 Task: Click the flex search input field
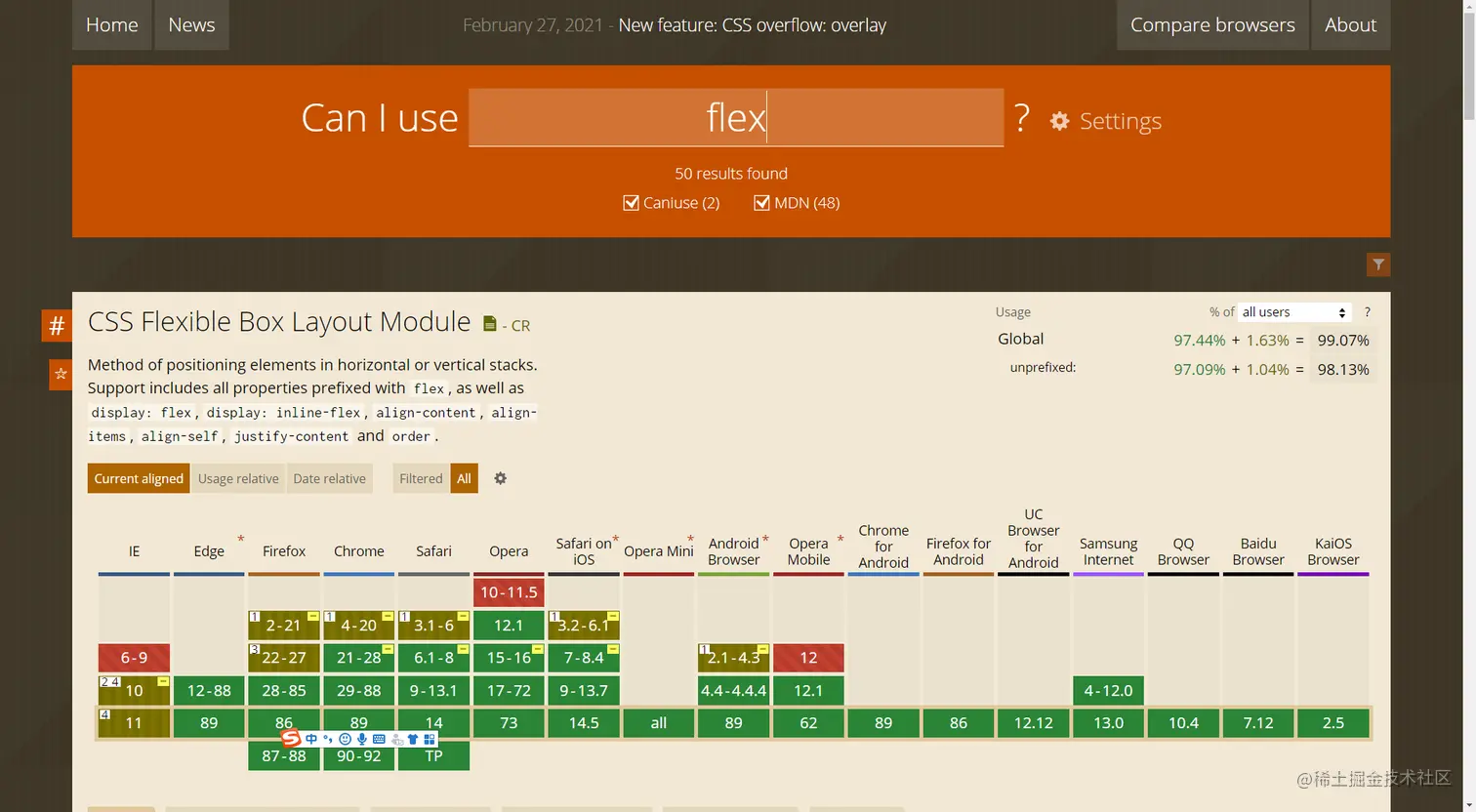pyautogui.click(x=736, y=117)
